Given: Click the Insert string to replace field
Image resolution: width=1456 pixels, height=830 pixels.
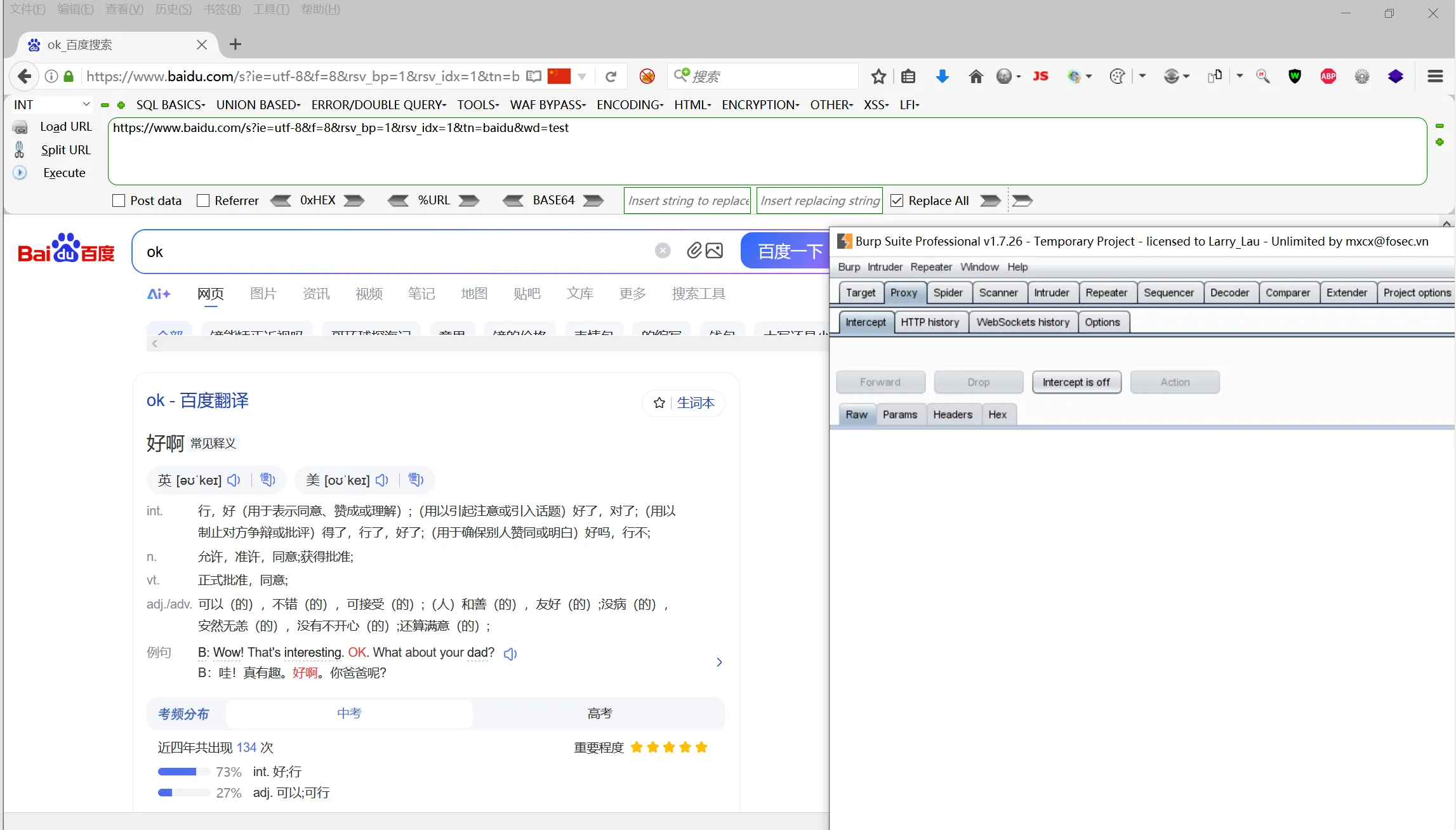Looking at the screenshot, I should click(687, 201).
